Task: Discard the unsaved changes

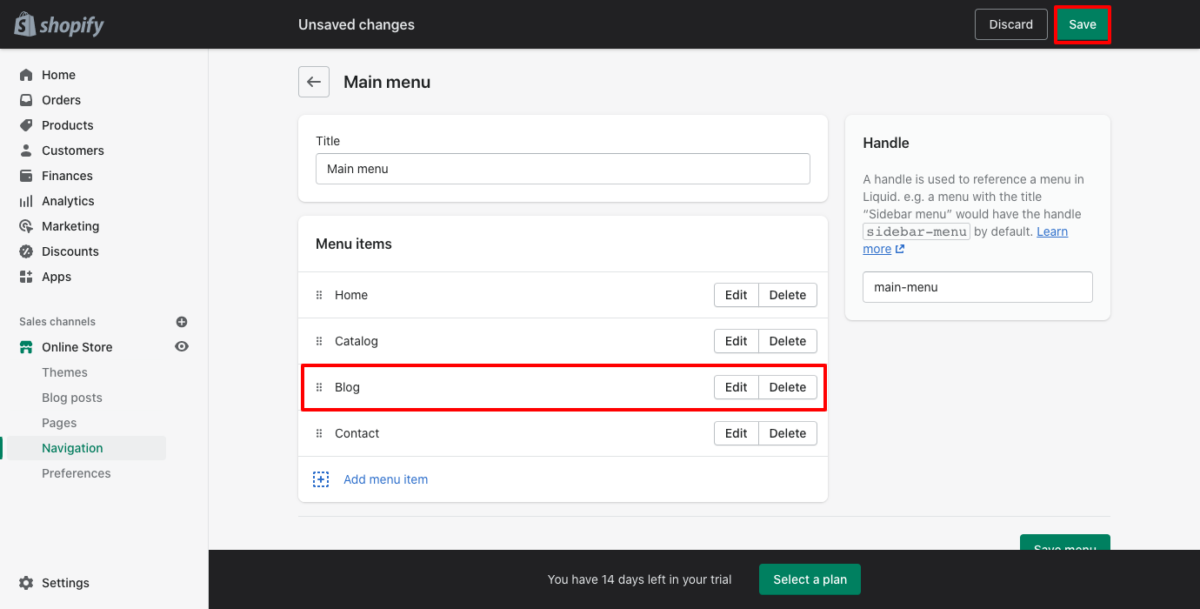Action: point(1010,24)
